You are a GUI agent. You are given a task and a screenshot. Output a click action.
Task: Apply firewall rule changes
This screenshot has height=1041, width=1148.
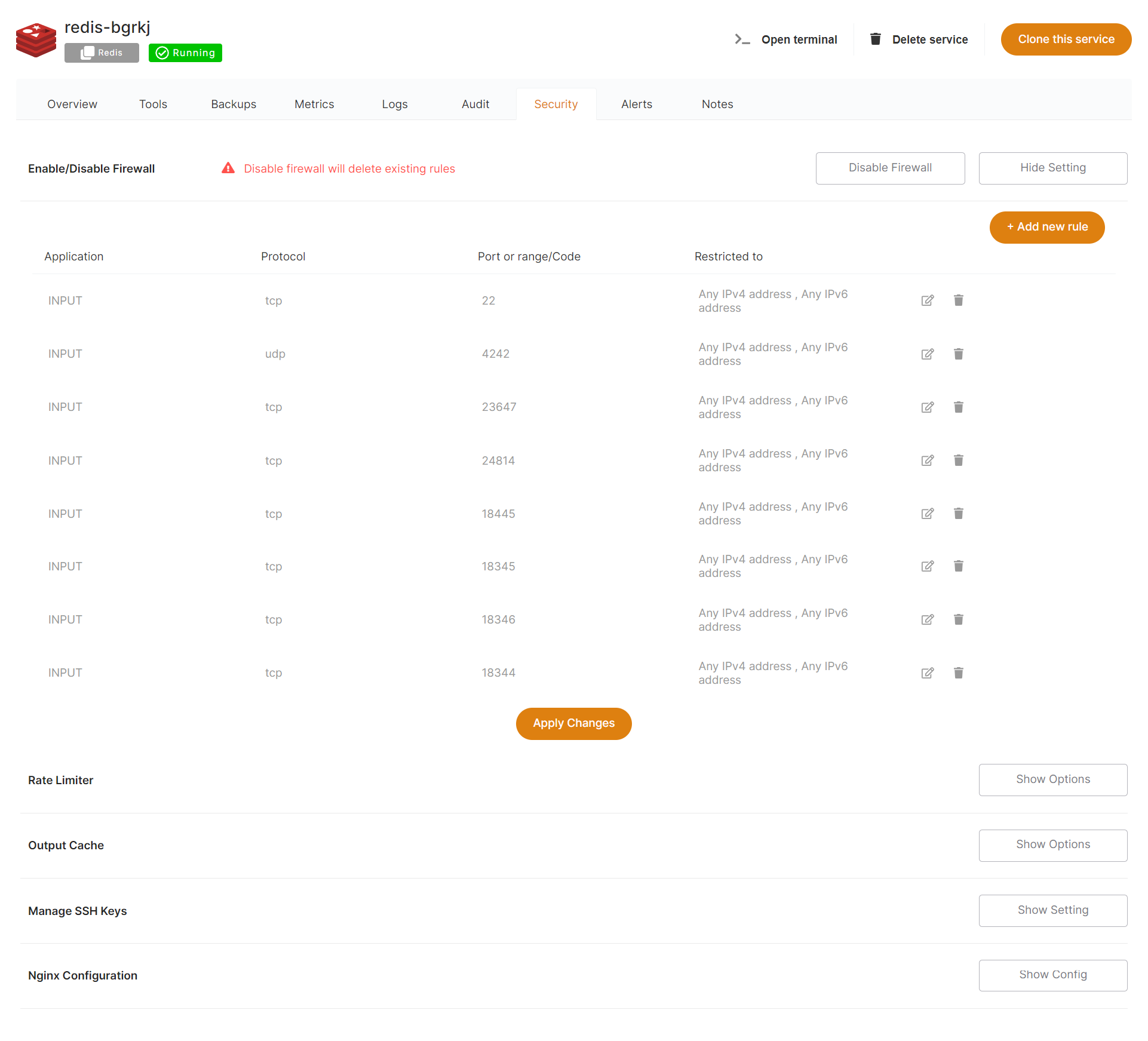573,723
